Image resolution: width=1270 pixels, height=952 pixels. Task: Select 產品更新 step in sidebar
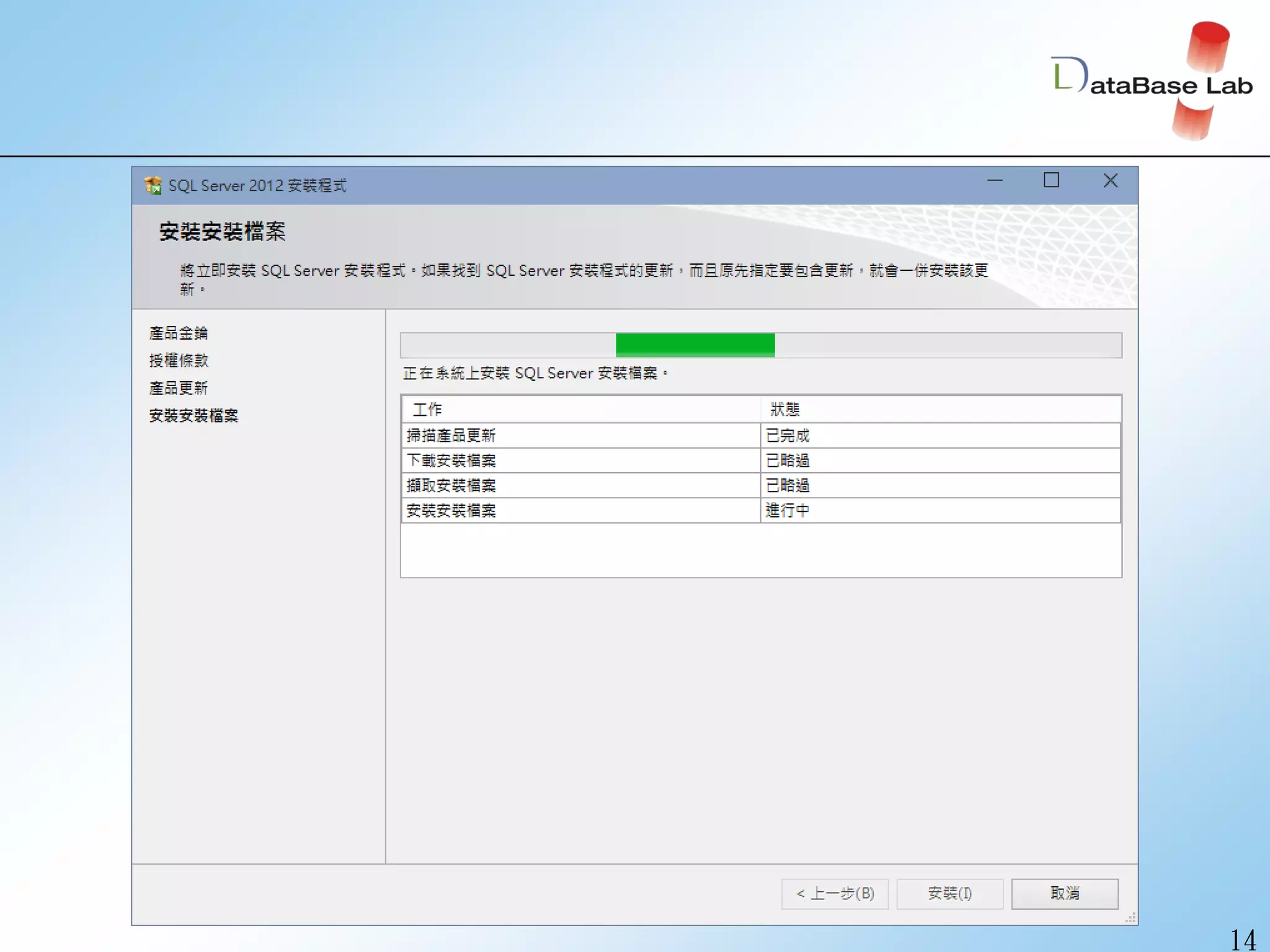[x=179, y=389]
